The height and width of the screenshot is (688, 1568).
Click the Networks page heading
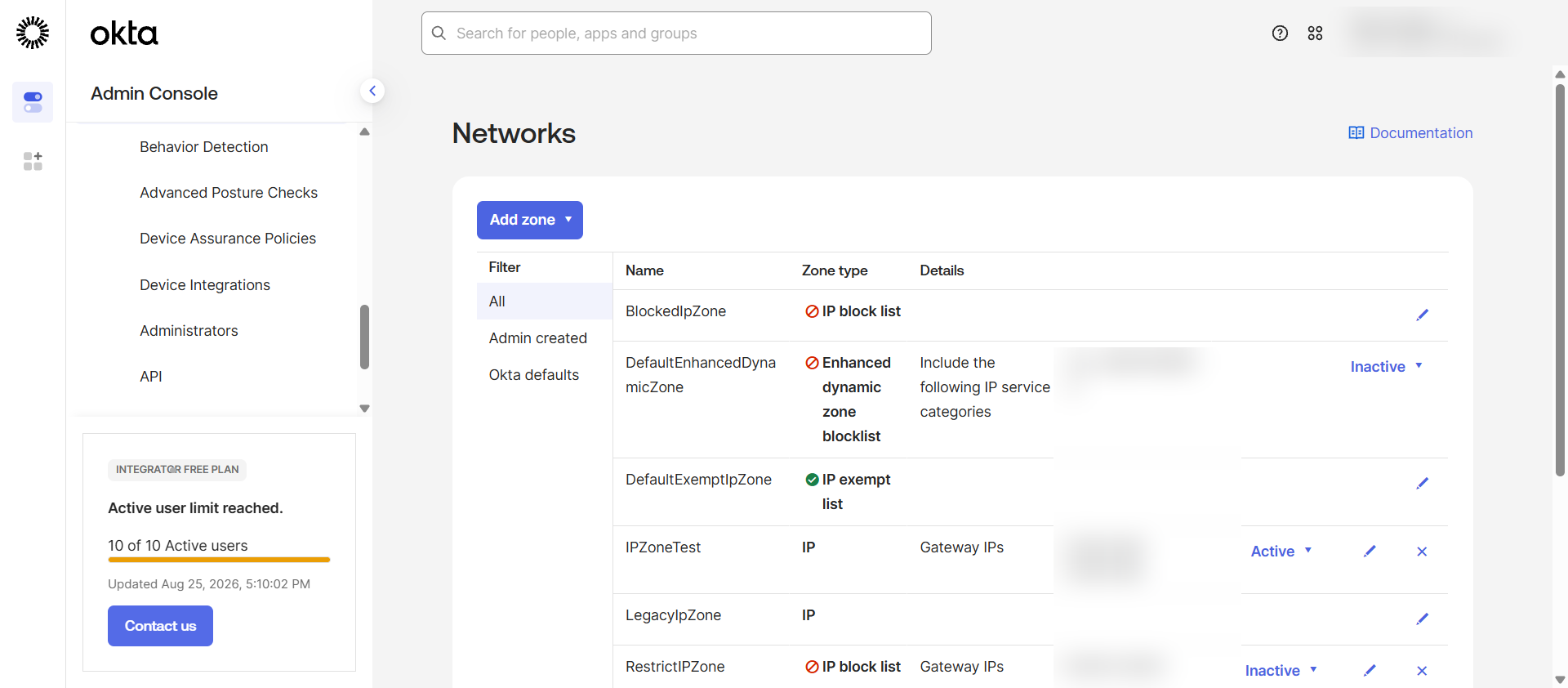point(514,133)
